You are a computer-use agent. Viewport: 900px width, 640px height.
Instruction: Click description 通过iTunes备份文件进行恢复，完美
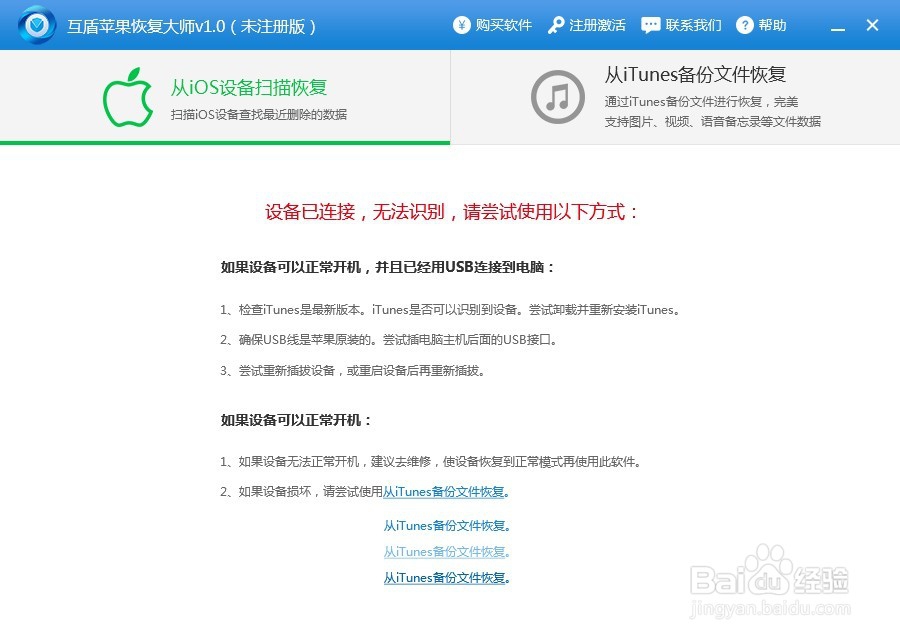coord(701,102)
